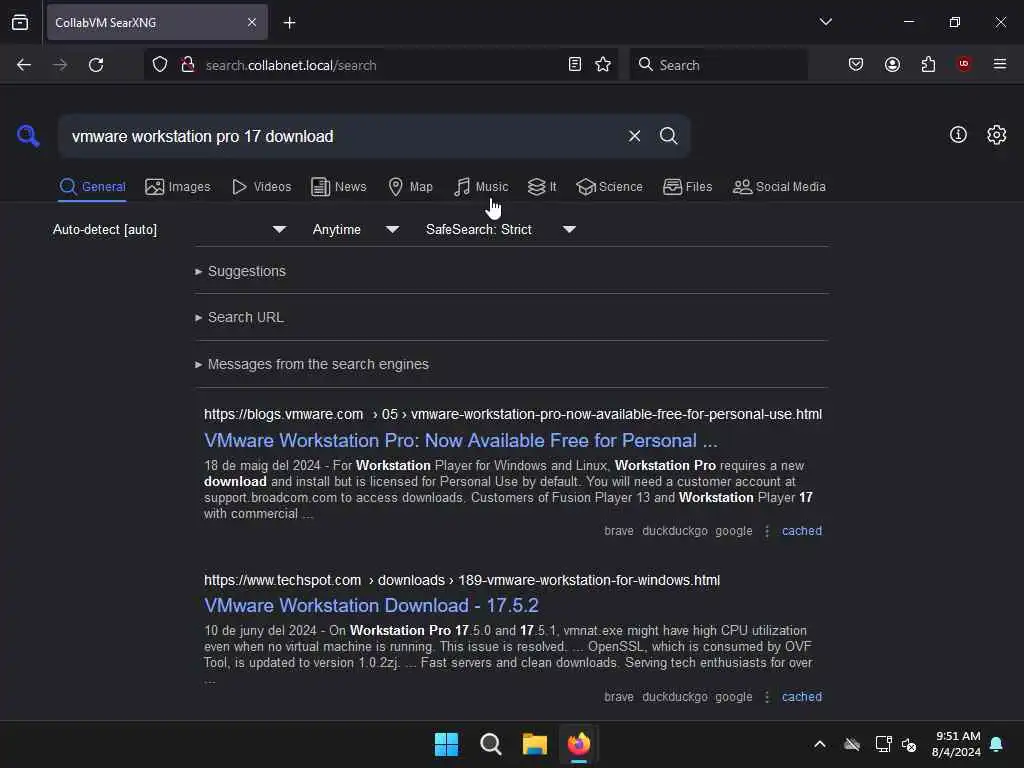Screen dimensions: 1024x768
Task: Close the CollabVM SearXNG tab
Action: pyautogui.click(x=252, y=22)
